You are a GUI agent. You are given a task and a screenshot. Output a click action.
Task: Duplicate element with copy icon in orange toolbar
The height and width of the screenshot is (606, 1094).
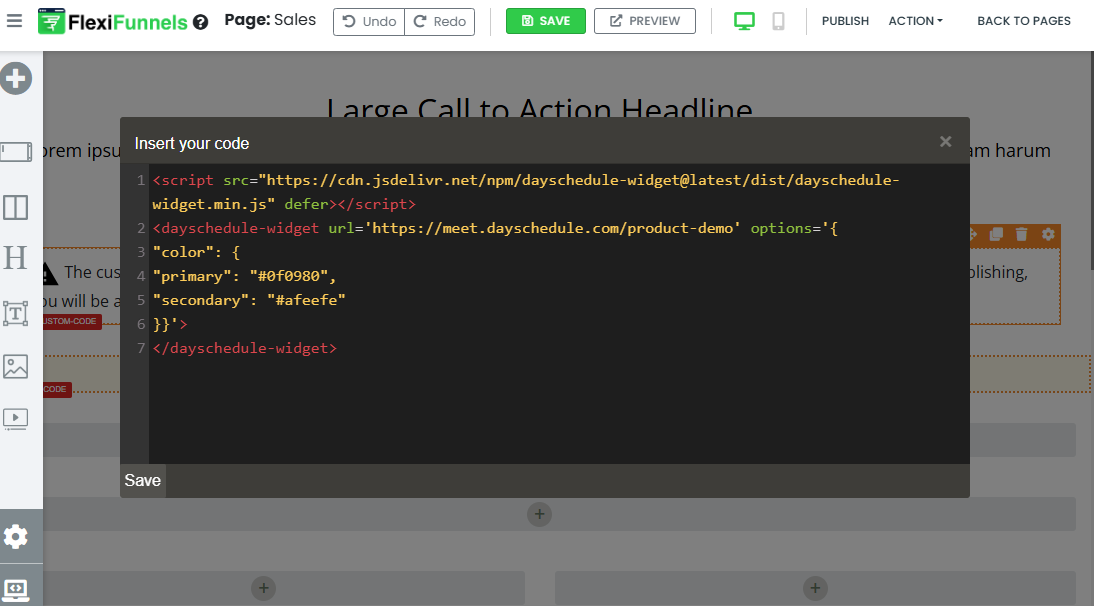pos(996,234)
